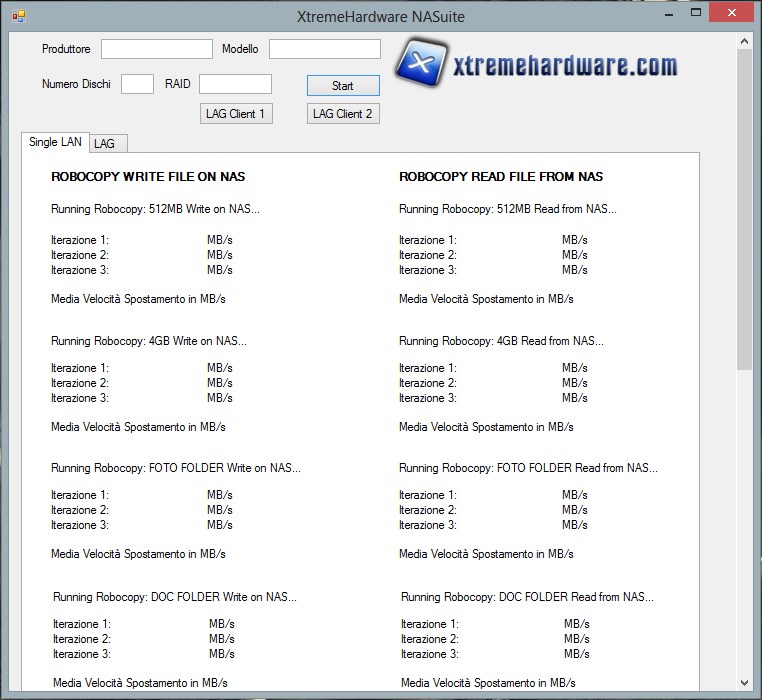Click the XtremeHardware NASuite title bar text

[381, 16]
